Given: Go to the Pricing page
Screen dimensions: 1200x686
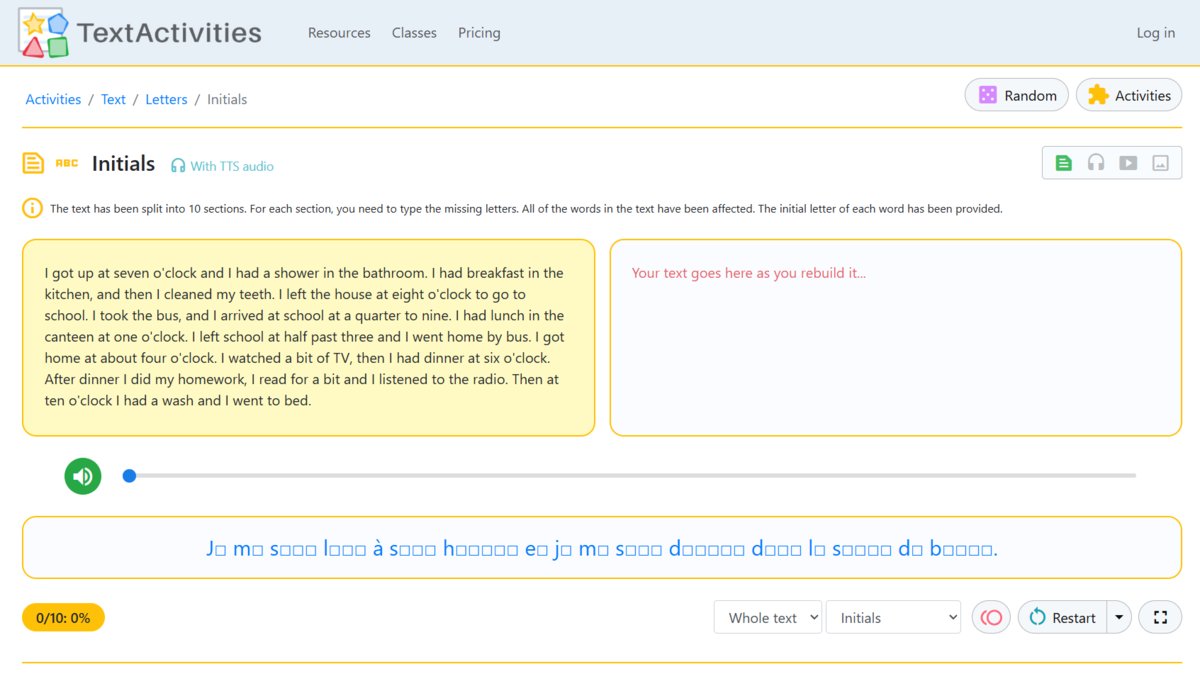Looking at the screenshot, I should pyautogui.click(x=479, y=33).
